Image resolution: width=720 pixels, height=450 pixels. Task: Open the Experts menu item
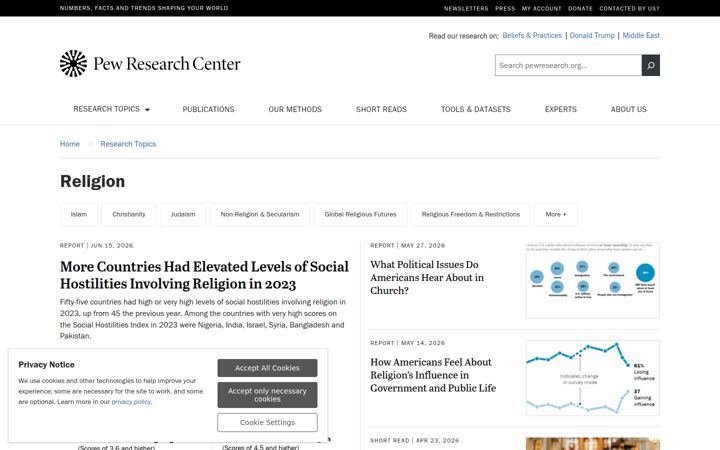tap(561, 109)
